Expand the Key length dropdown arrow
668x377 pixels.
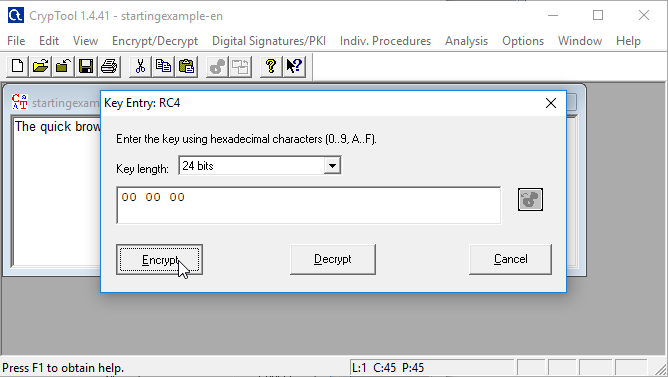pos(332,166)
